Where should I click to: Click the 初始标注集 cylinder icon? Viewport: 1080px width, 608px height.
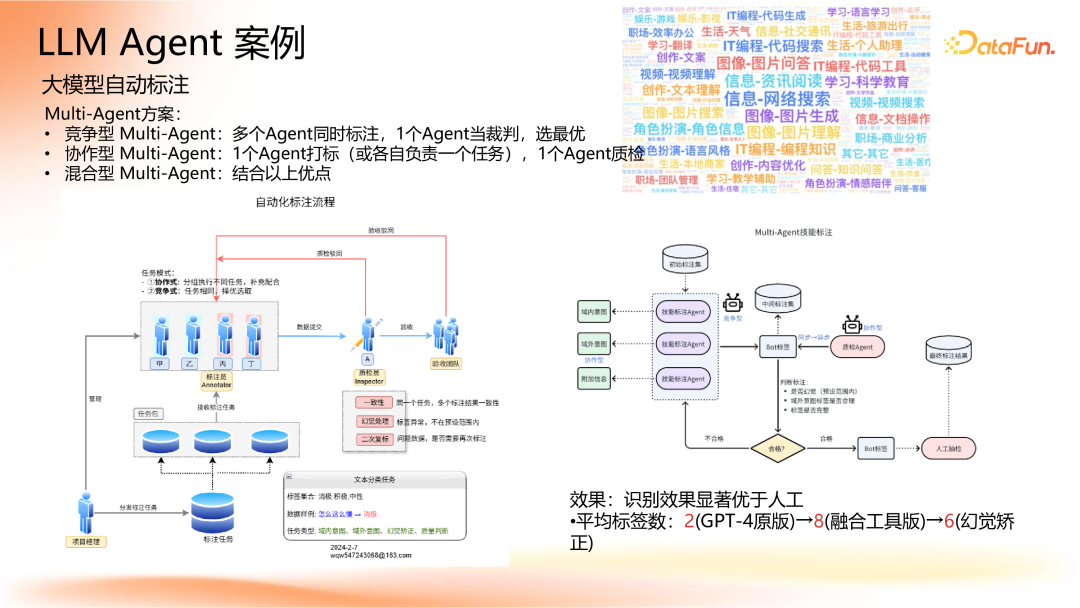[685, 258]
